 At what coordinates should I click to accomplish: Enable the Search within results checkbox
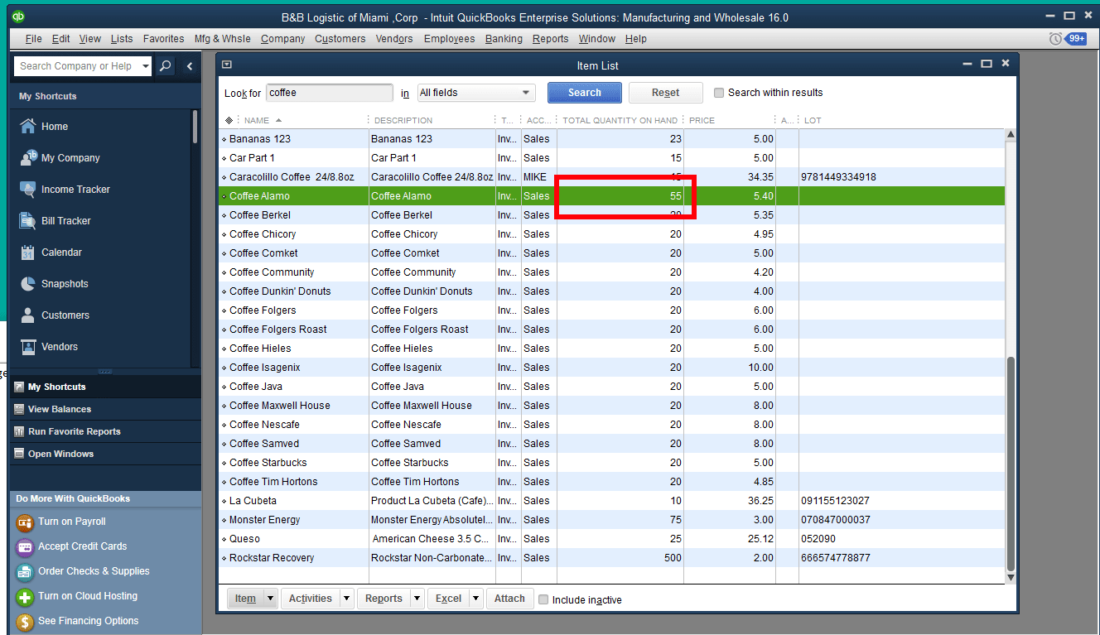(x=719, y=93)
